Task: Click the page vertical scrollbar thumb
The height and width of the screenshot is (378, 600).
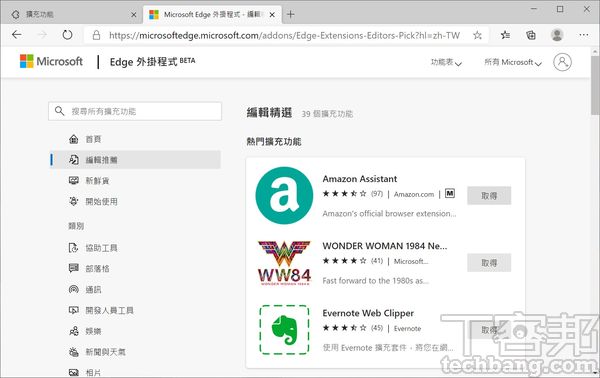Action: click(595, 85)
